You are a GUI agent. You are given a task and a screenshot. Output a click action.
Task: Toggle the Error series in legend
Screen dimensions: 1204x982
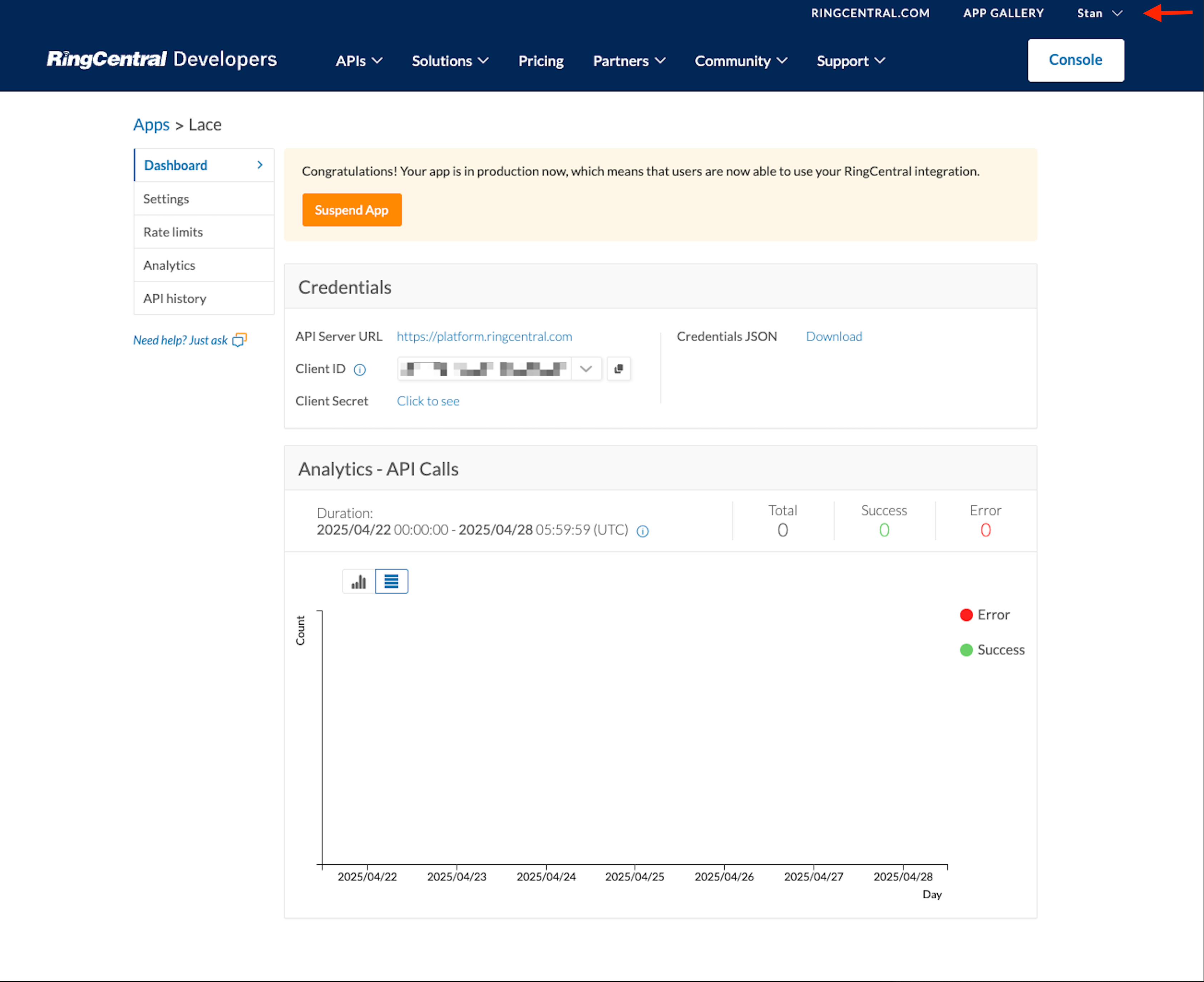pos(985,615)
